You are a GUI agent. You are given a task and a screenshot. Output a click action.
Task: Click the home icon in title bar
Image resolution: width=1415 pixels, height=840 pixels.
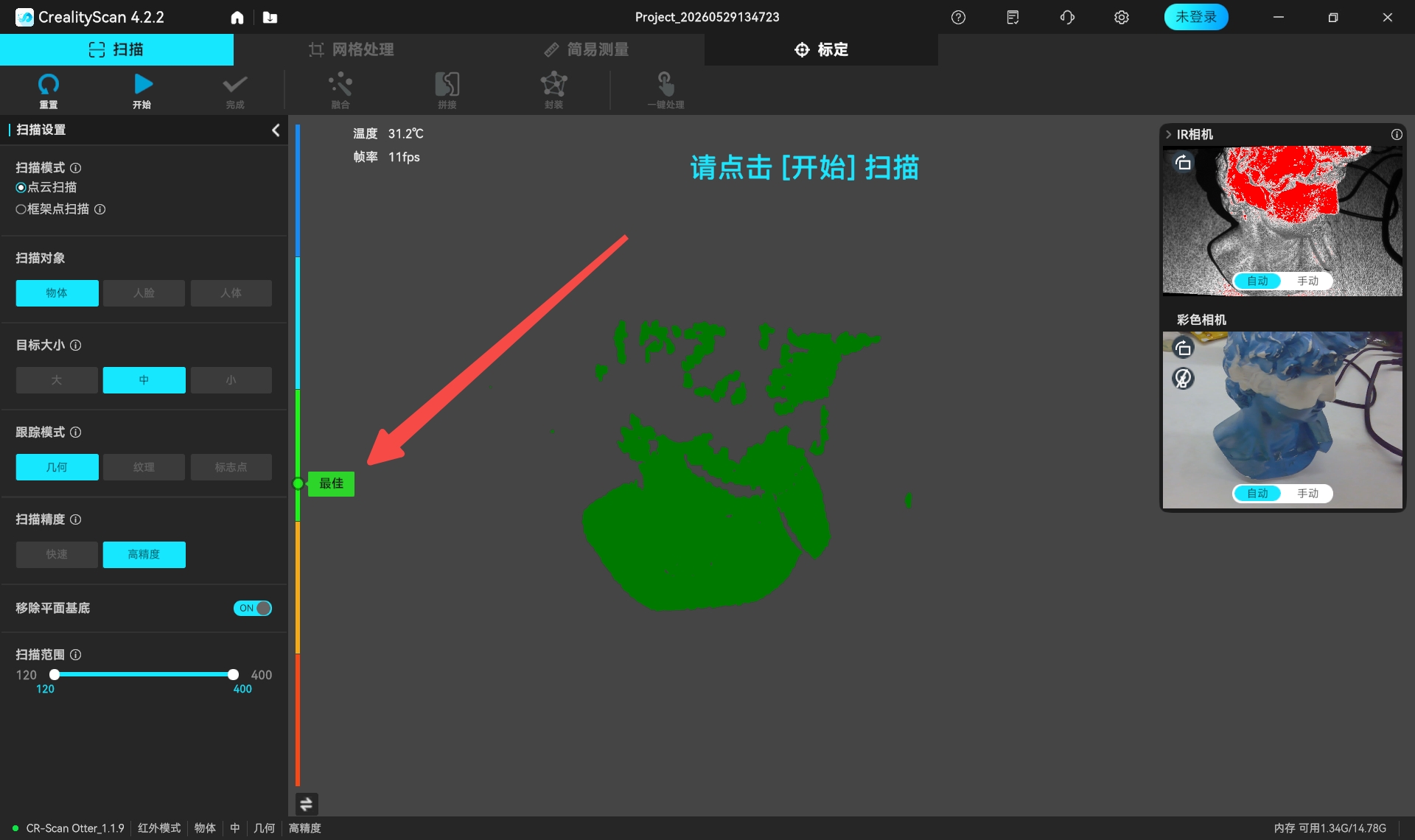(x=237, y=17)
